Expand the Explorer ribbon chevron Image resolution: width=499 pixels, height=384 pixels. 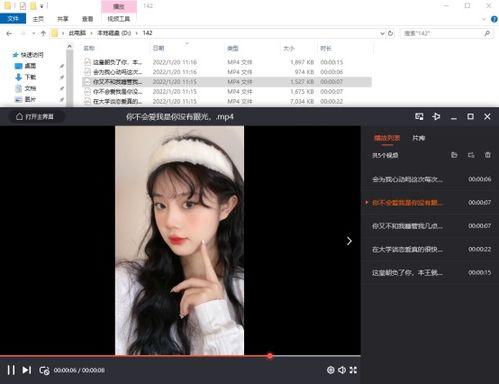(x=484, y=19)
